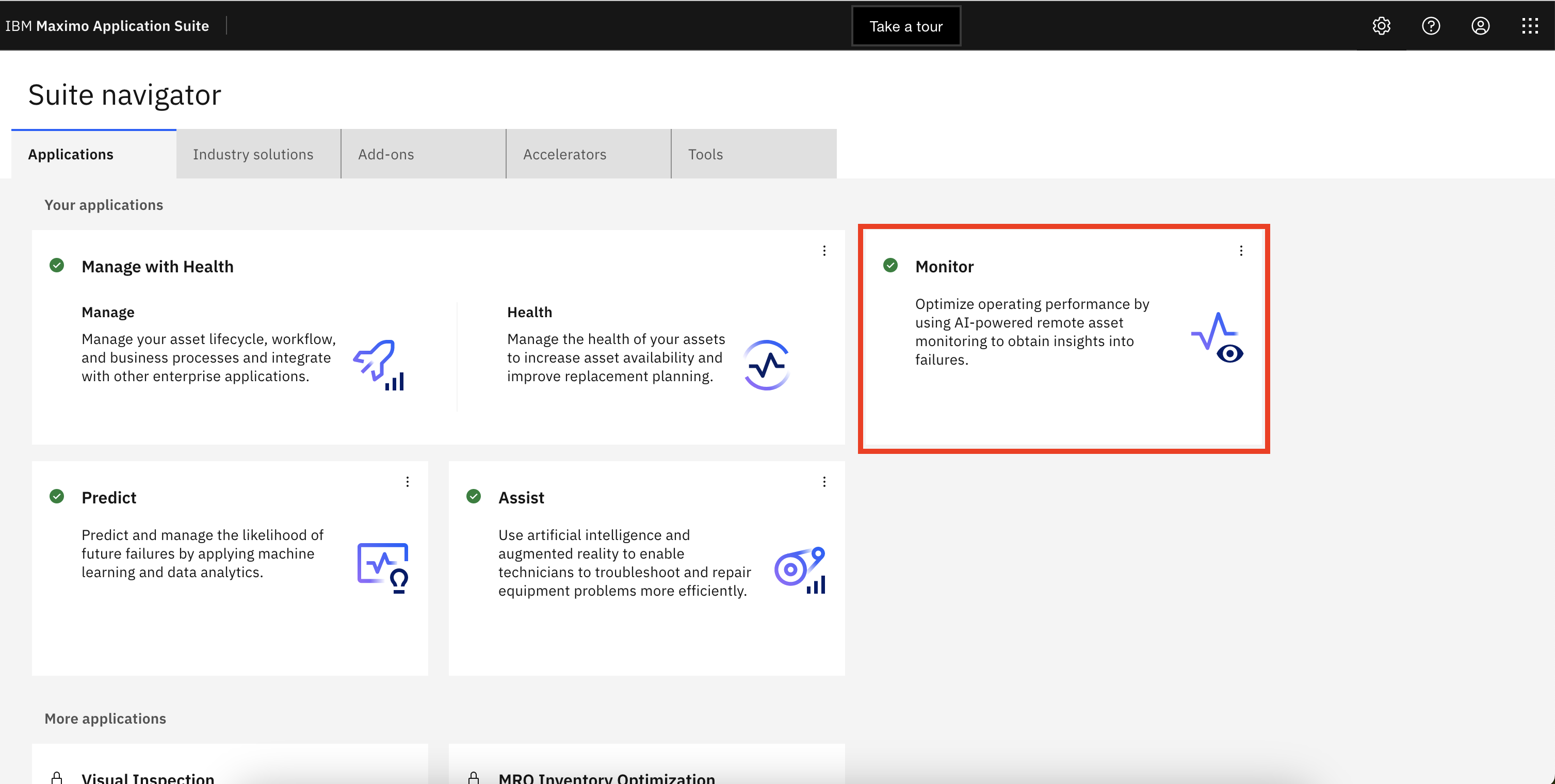Click the Assist AR target icon
This screenshot has height=784, width=1555.
click(x=800, y=570)
